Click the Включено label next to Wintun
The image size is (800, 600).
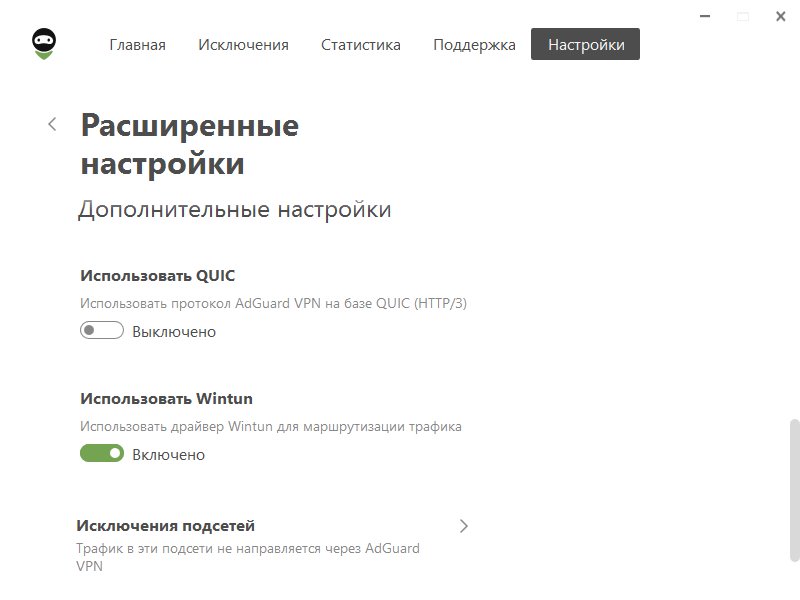(168, 455)
